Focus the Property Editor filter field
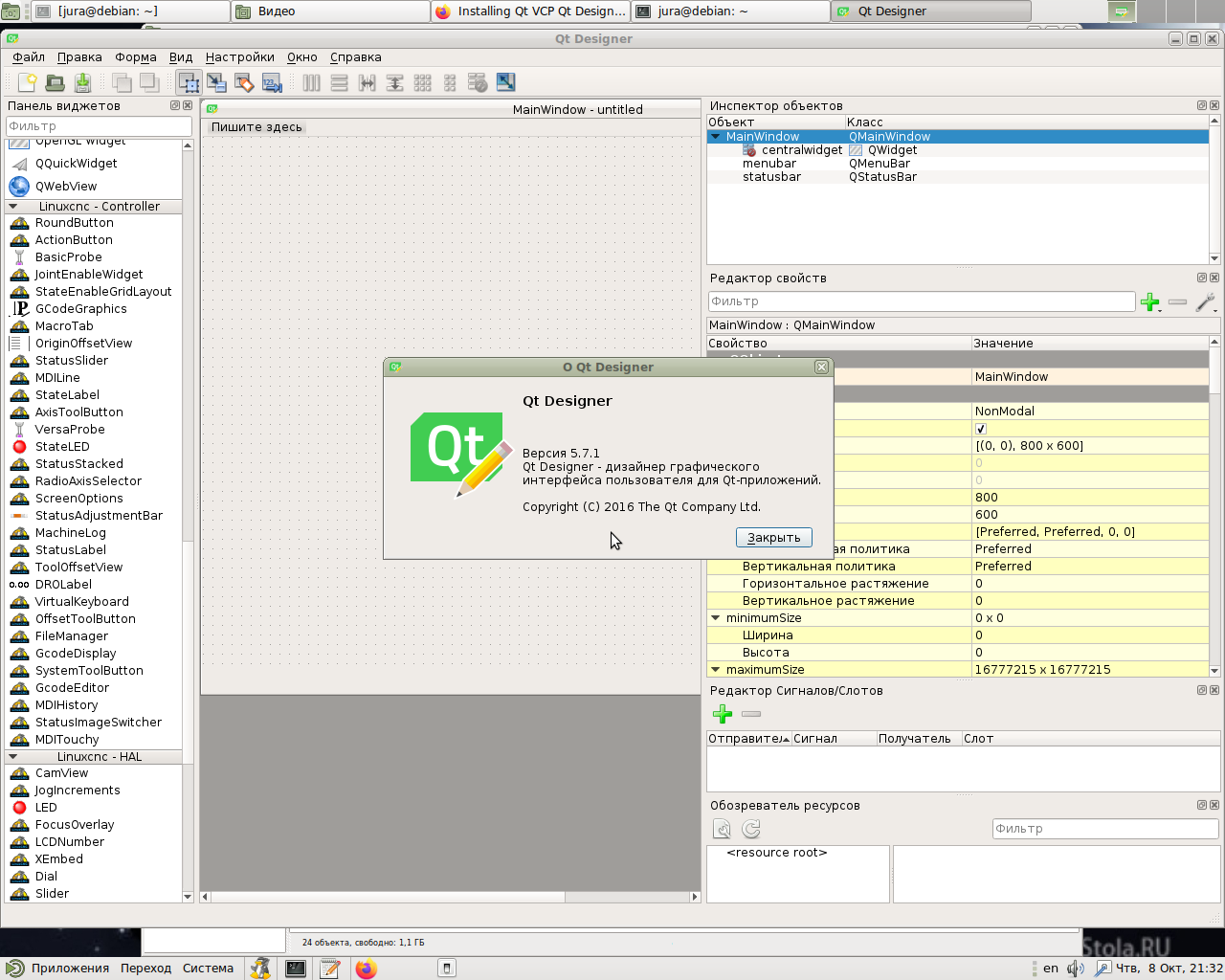 [x=921, y=301]
